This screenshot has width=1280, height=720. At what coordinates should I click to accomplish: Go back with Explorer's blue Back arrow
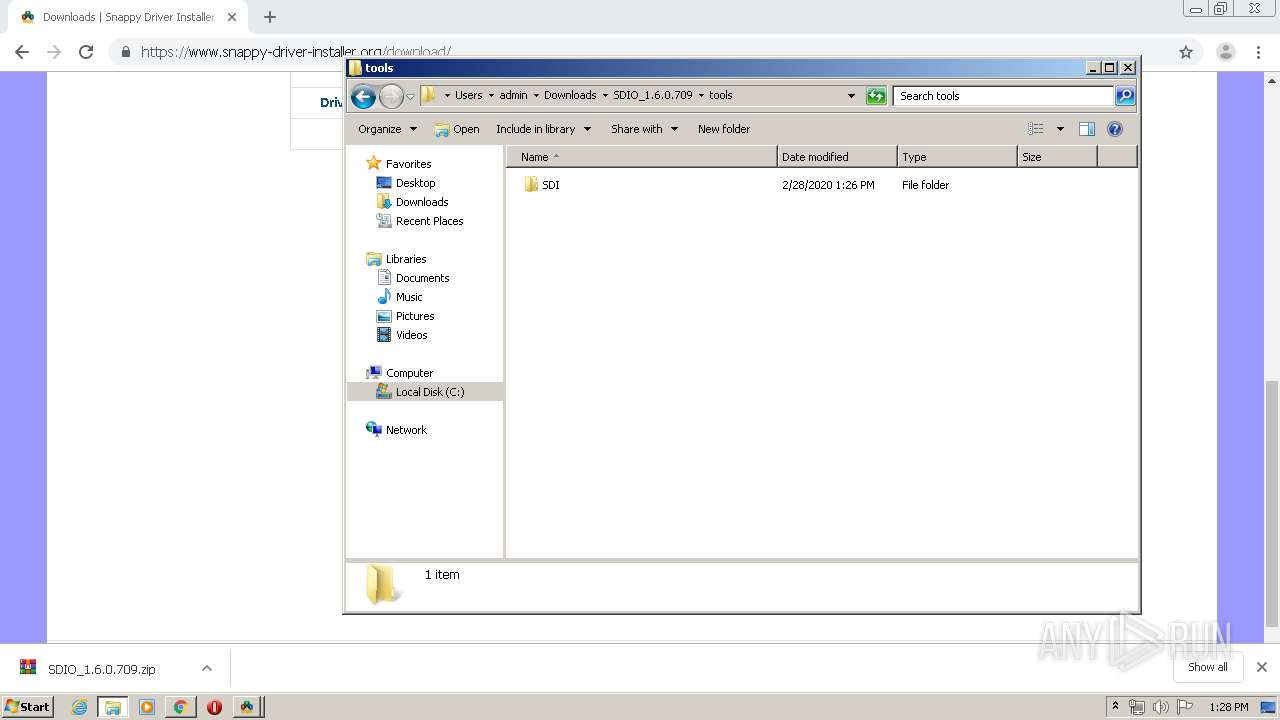(x=363, y=96)
